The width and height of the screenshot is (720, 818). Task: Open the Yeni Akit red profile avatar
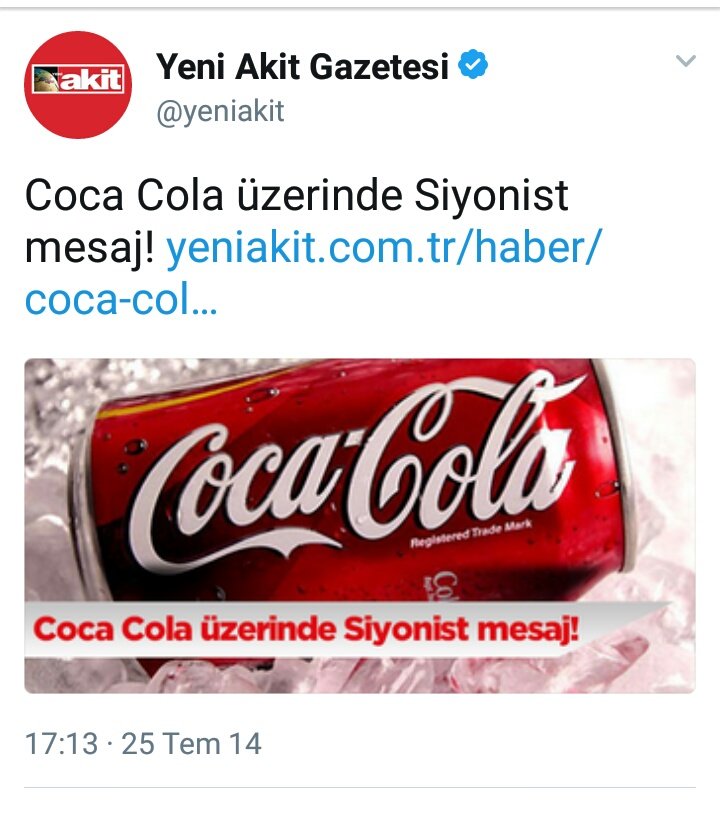(x=78, y=85)
